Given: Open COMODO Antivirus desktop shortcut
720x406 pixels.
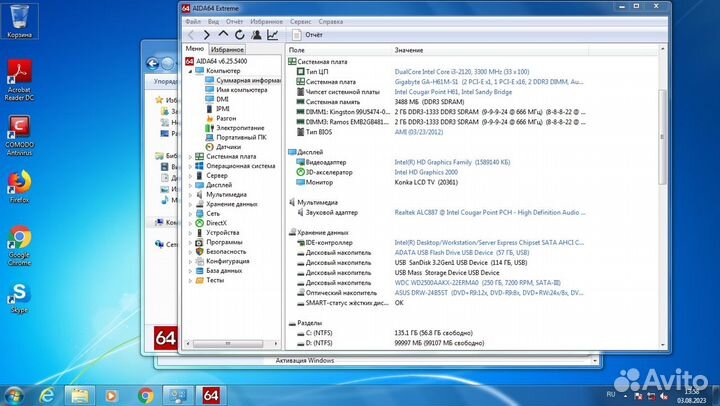Looking at the screenshot, I should [19, 135].
